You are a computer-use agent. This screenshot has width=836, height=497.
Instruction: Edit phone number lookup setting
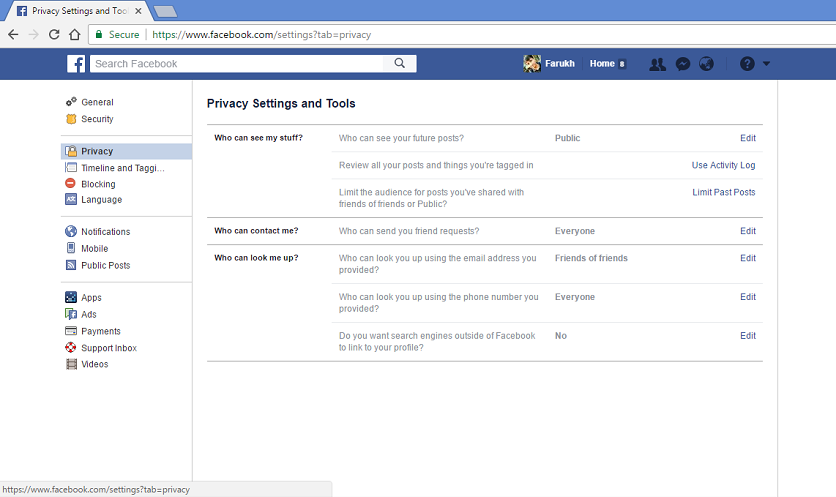coord(747,297)
